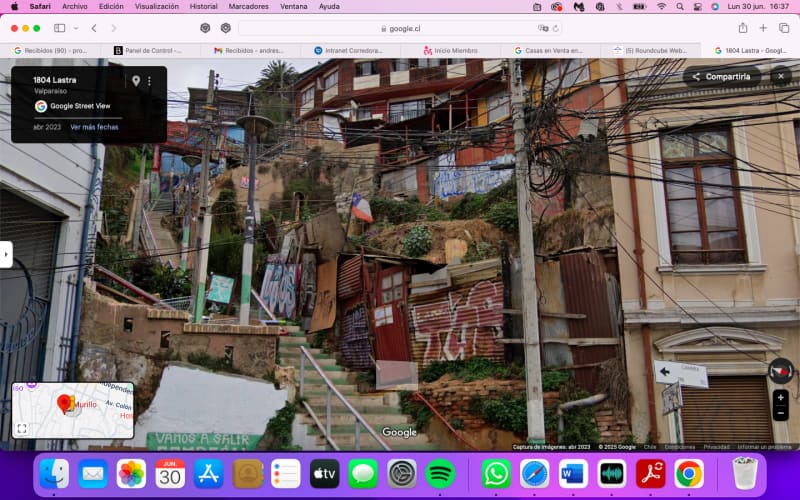The image size is (800, 500).
Task: Open the Ayuda menu
Action: (329, 7)
